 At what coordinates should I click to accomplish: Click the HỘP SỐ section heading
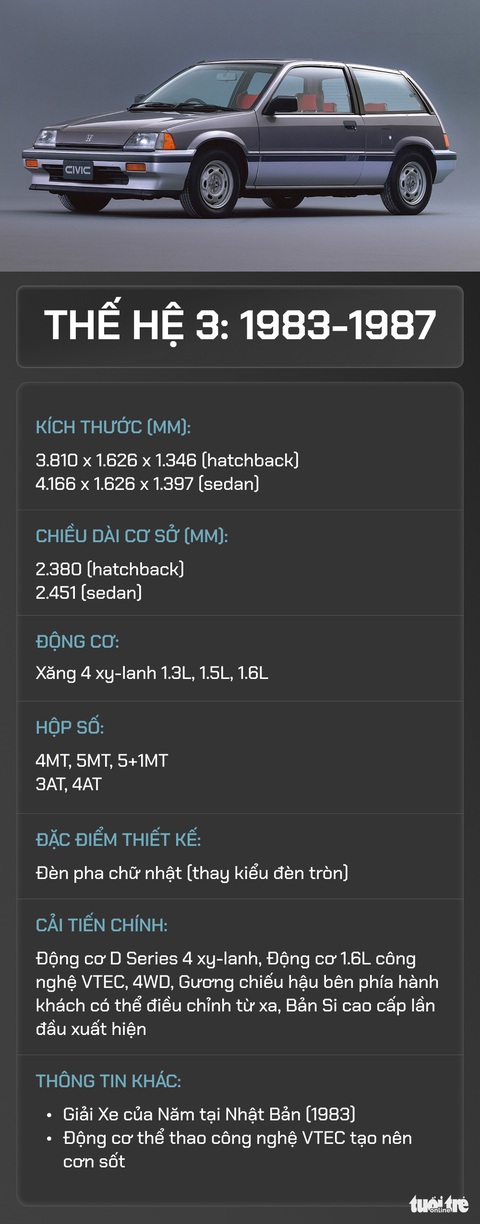[70, 728]
